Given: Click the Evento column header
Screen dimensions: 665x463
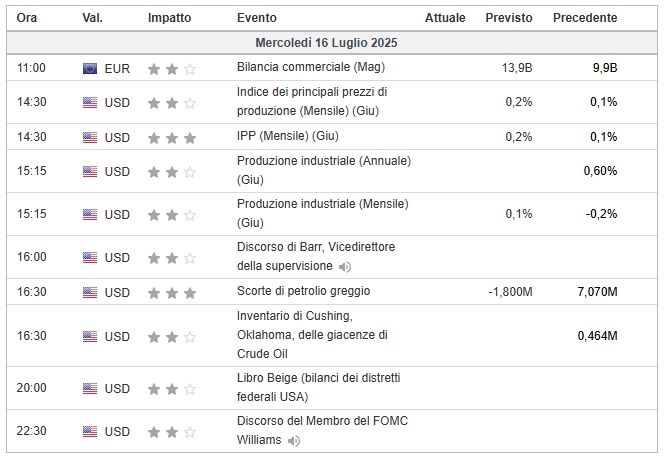Looking at the screenshot, I should pyautogui.click(x=257, y=18).
